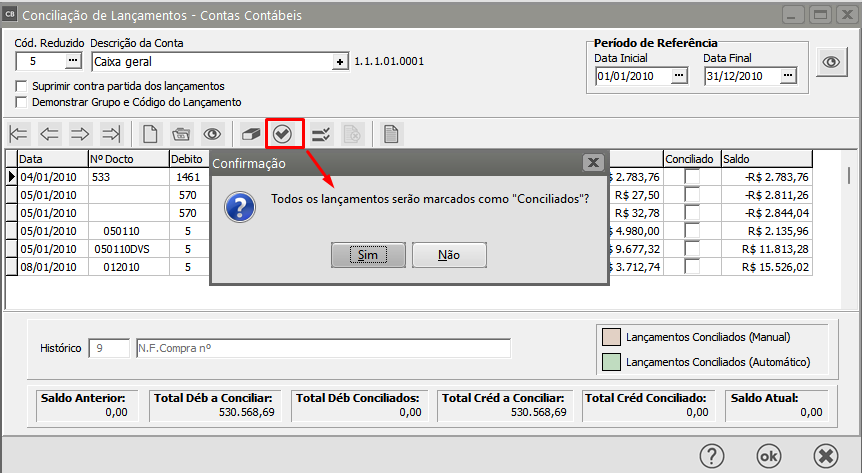Go to the first record arrow

click(19, 134)
